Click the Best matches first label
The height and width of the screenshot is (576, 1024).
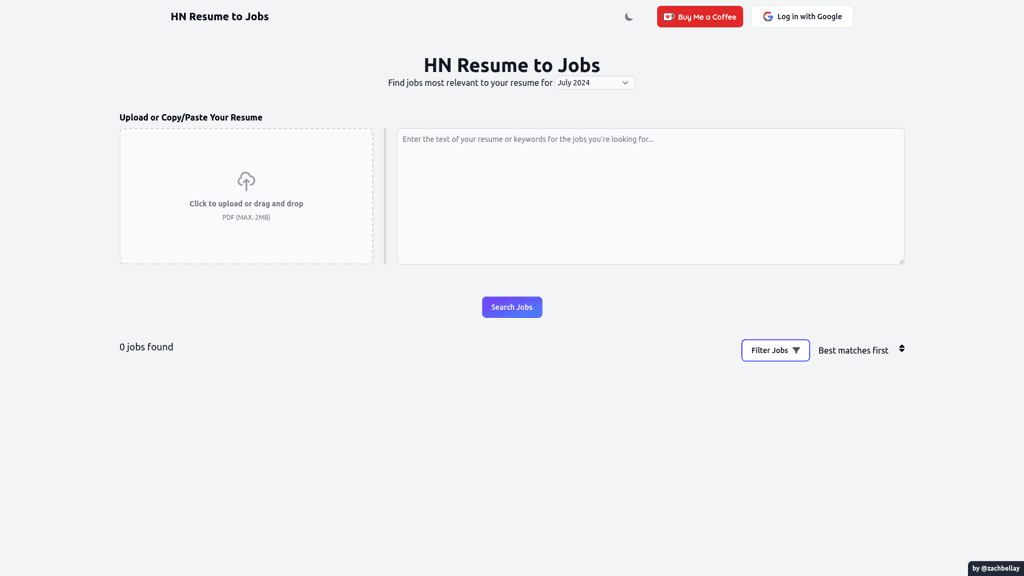pos(852,349)
